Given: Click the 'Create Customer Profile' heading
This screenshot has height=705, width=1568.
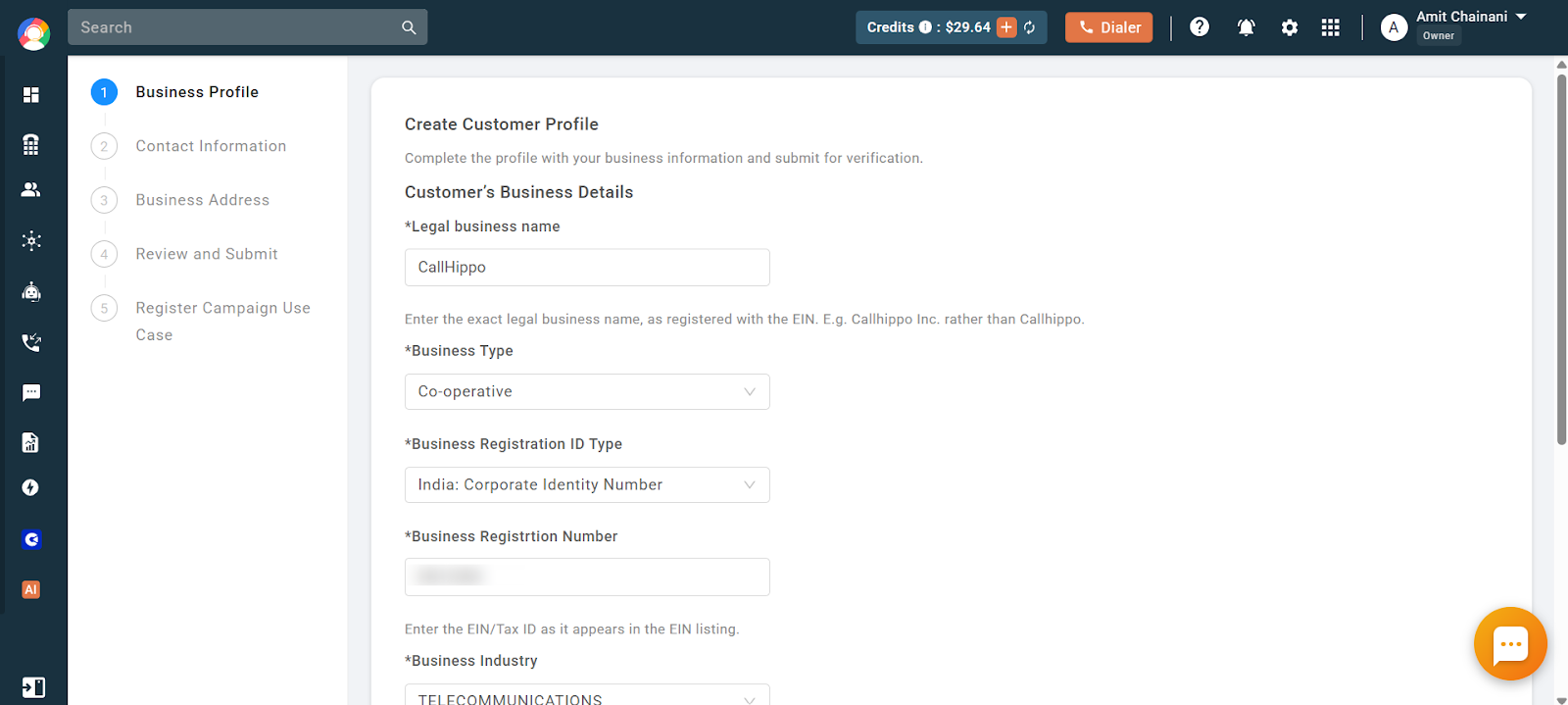Looking at the screenshot, I should (502, 125).
